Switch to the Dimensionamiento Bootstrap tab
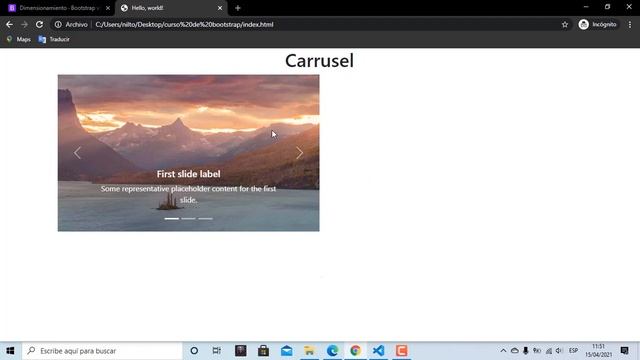 tap(57, 8)
